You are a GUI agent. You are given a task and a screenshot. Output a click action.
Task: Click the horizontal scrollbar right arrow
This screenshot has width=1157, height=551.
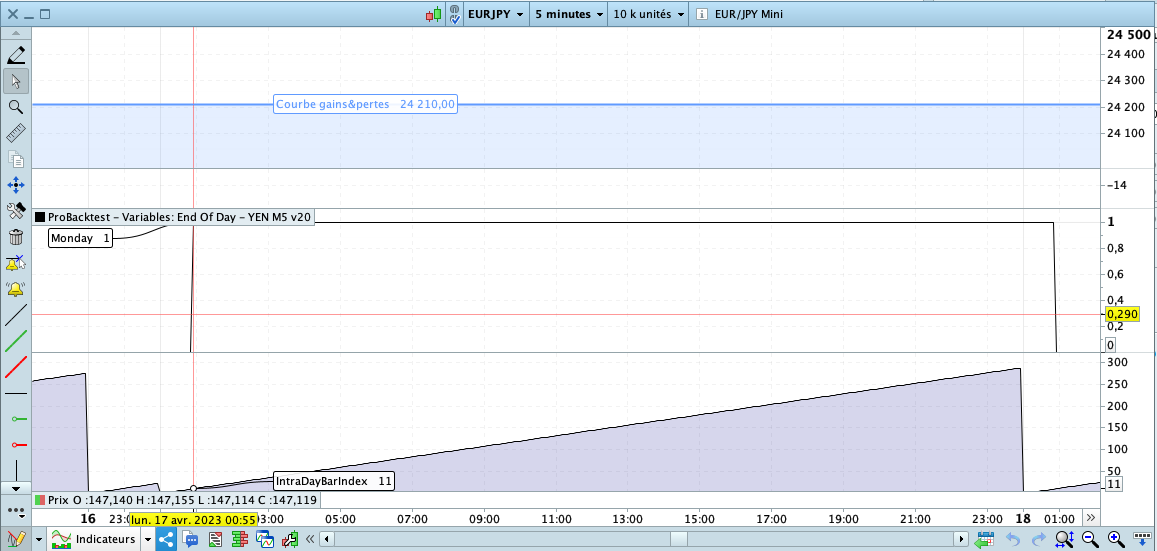[960, 538]
